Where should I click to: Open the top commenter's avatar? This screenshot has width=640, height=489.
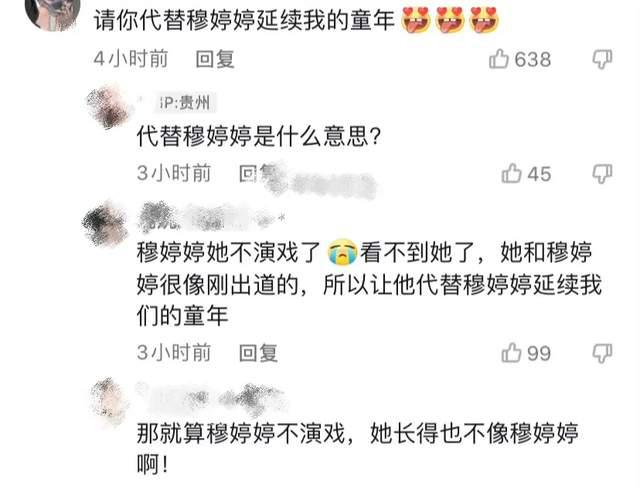[52, 12]
